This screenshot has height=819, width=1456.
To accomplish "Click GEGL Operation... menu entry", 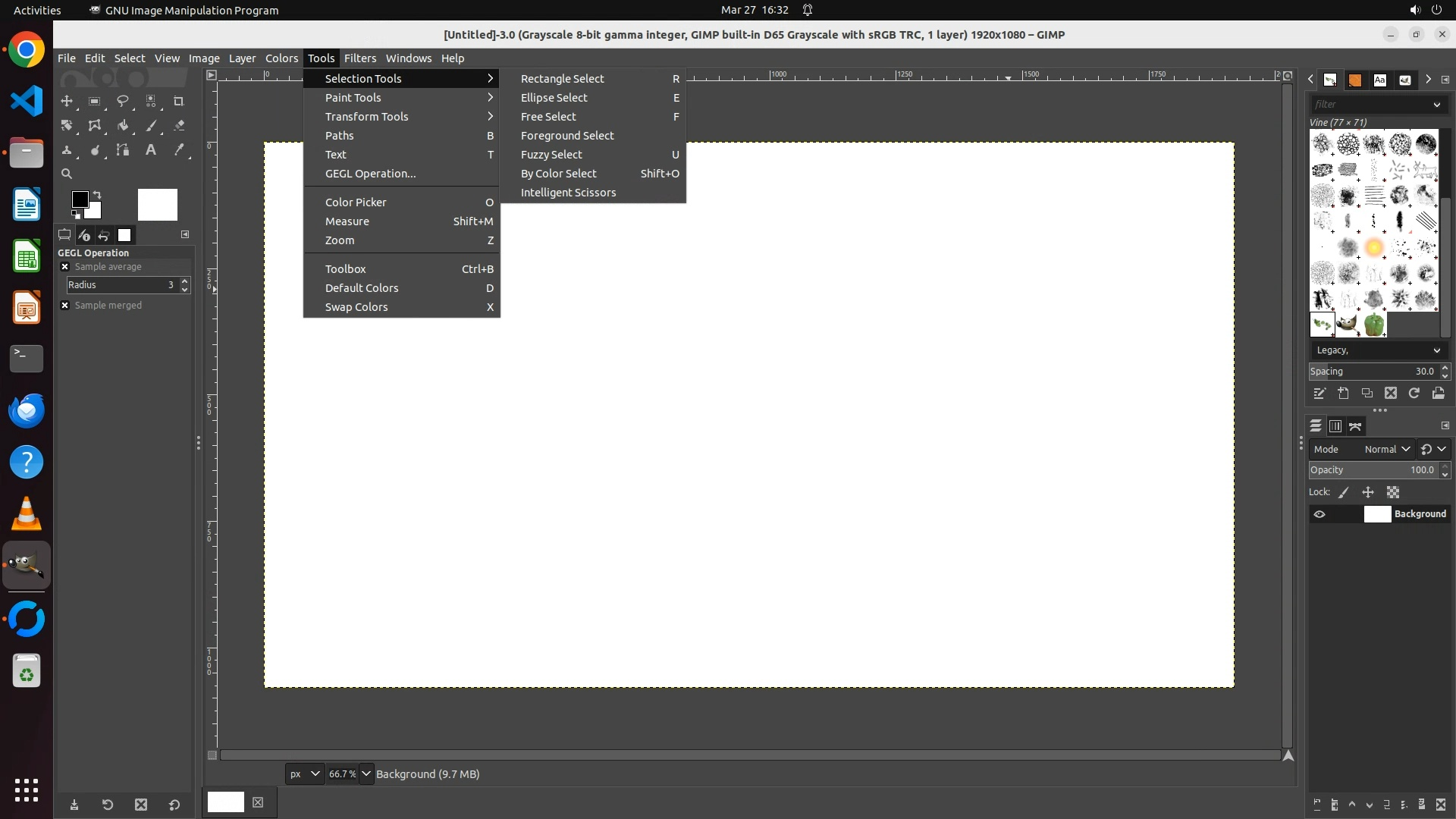I will coord(370,174).
